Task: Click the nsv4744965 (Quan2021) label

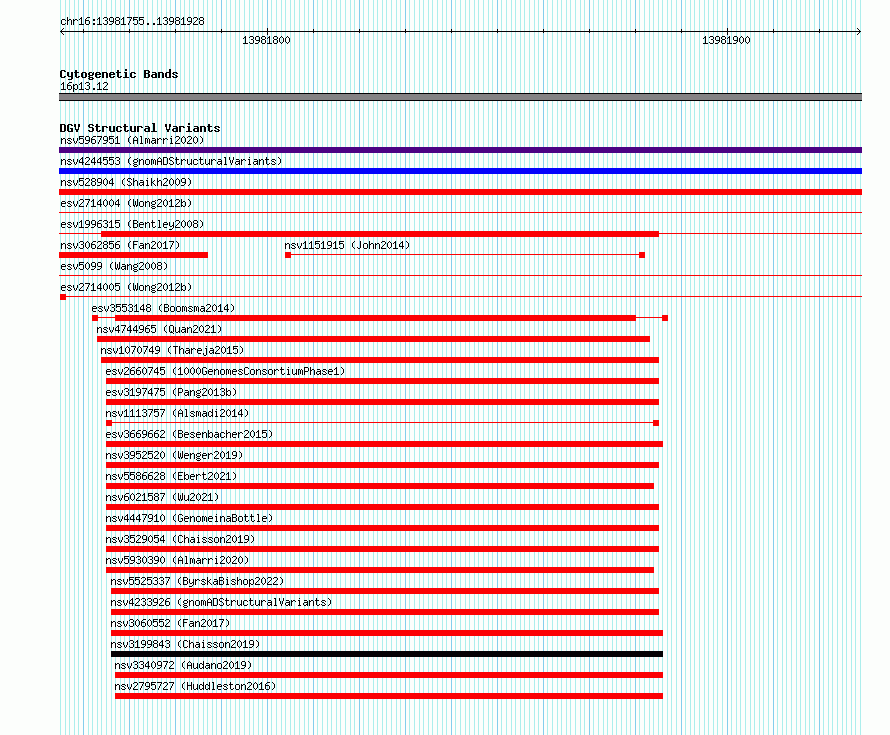Action: point(159,329)
